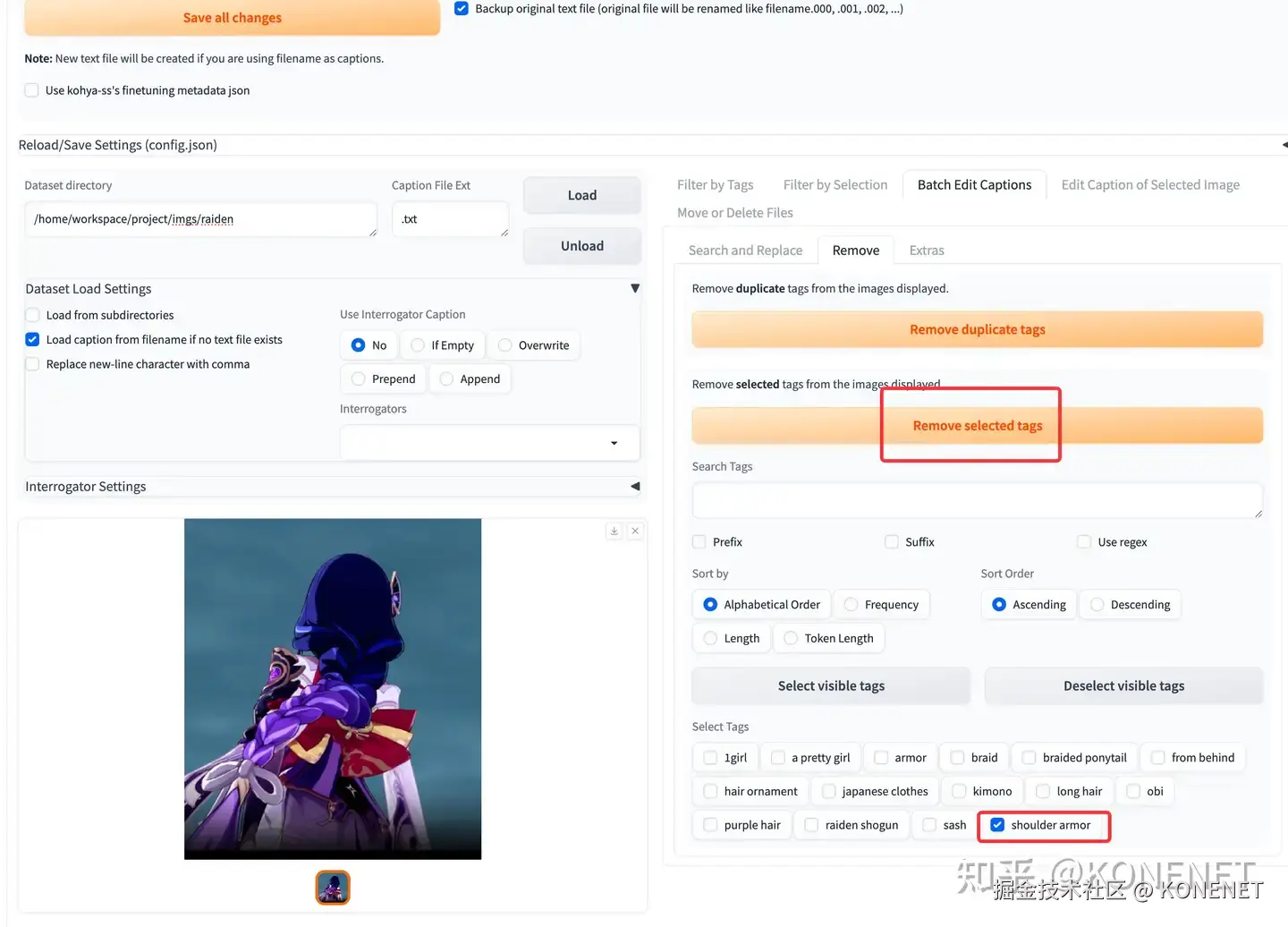1288x927 pixels.
Task: Check the Suffix option
Action: [892, 542]
